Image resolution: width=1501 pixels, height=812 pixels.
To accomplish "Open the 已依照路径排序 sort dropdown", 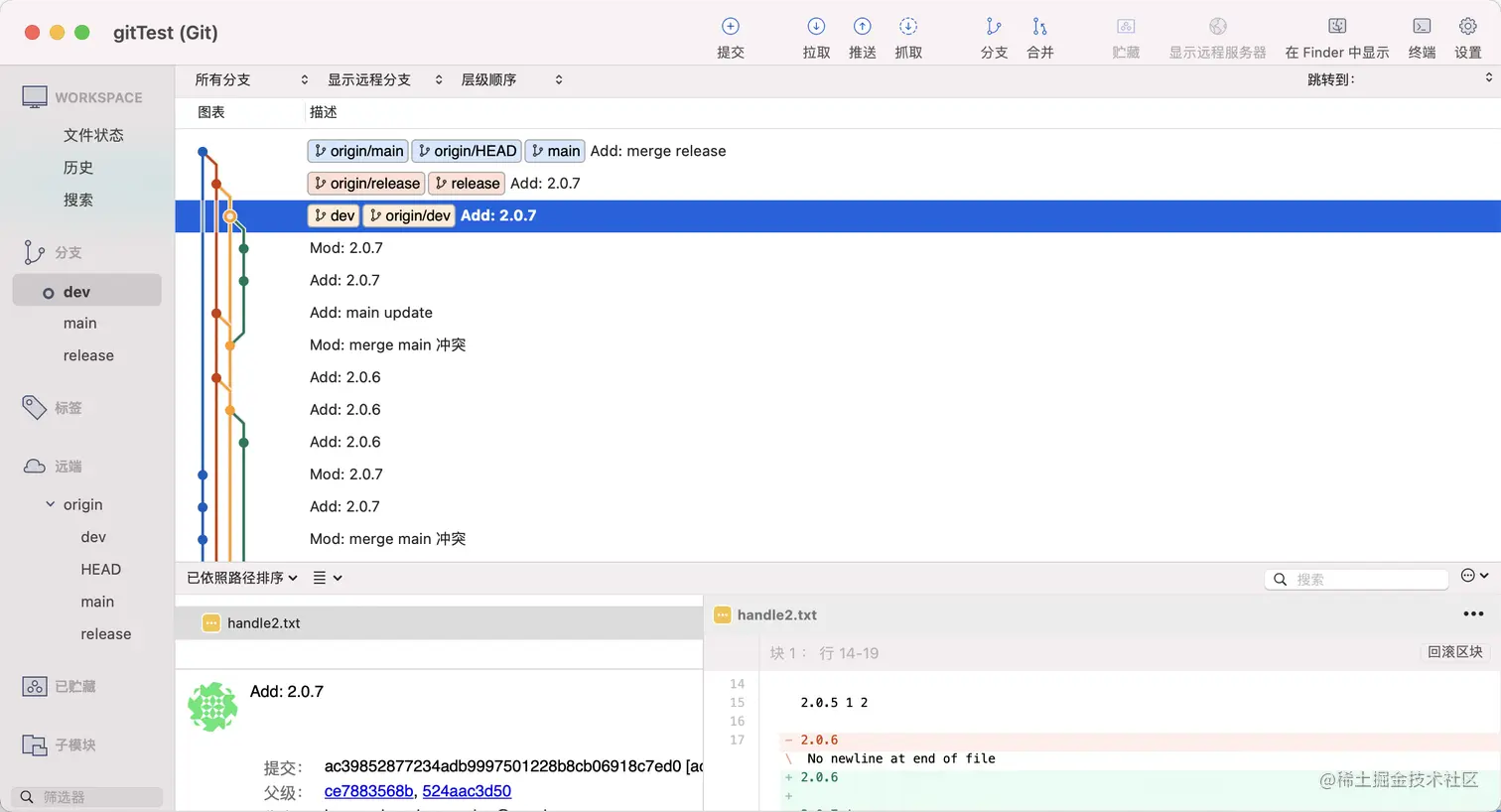I will 242,578.
